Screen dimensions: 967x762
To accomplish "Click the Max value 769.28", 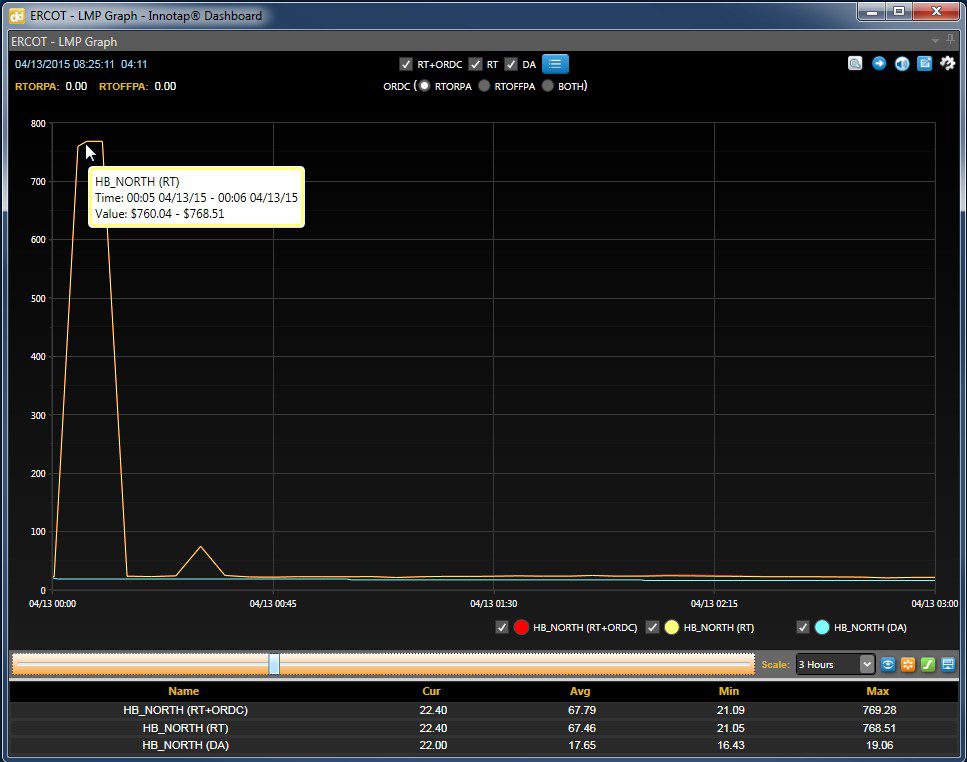I will tap(879, 710).
